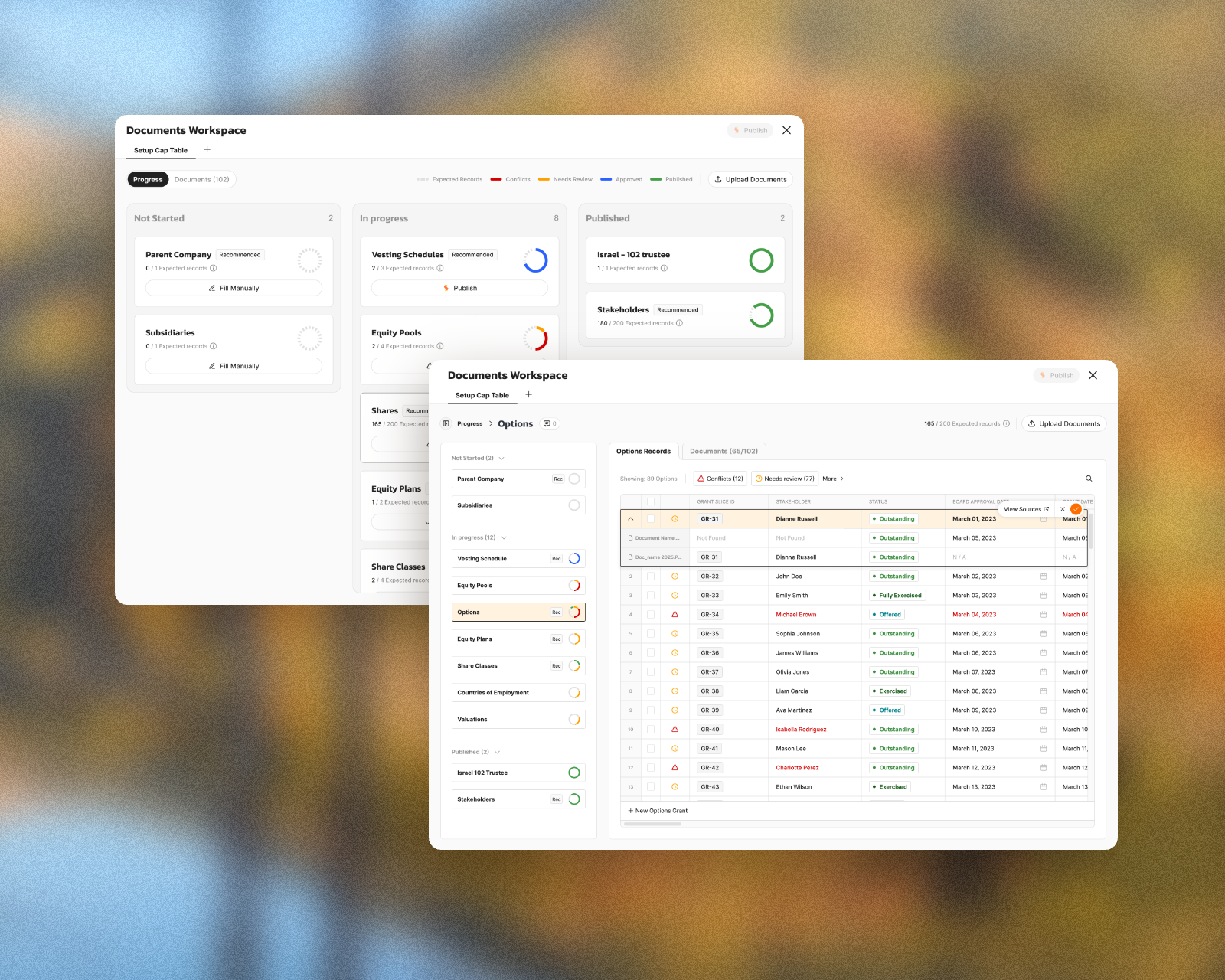Open the comments counter next to Options

click(550, 423)
